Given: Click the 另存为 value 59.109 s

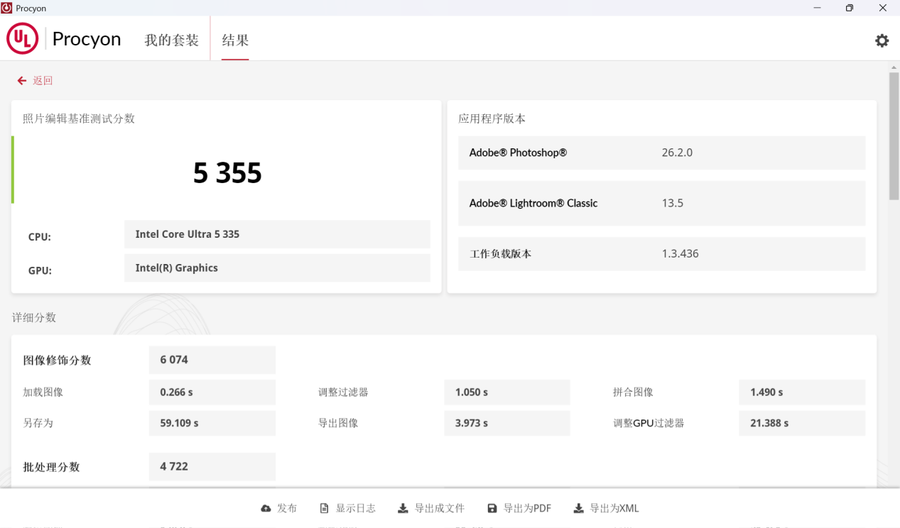Looking at the screenshot, I should [212, 423].
